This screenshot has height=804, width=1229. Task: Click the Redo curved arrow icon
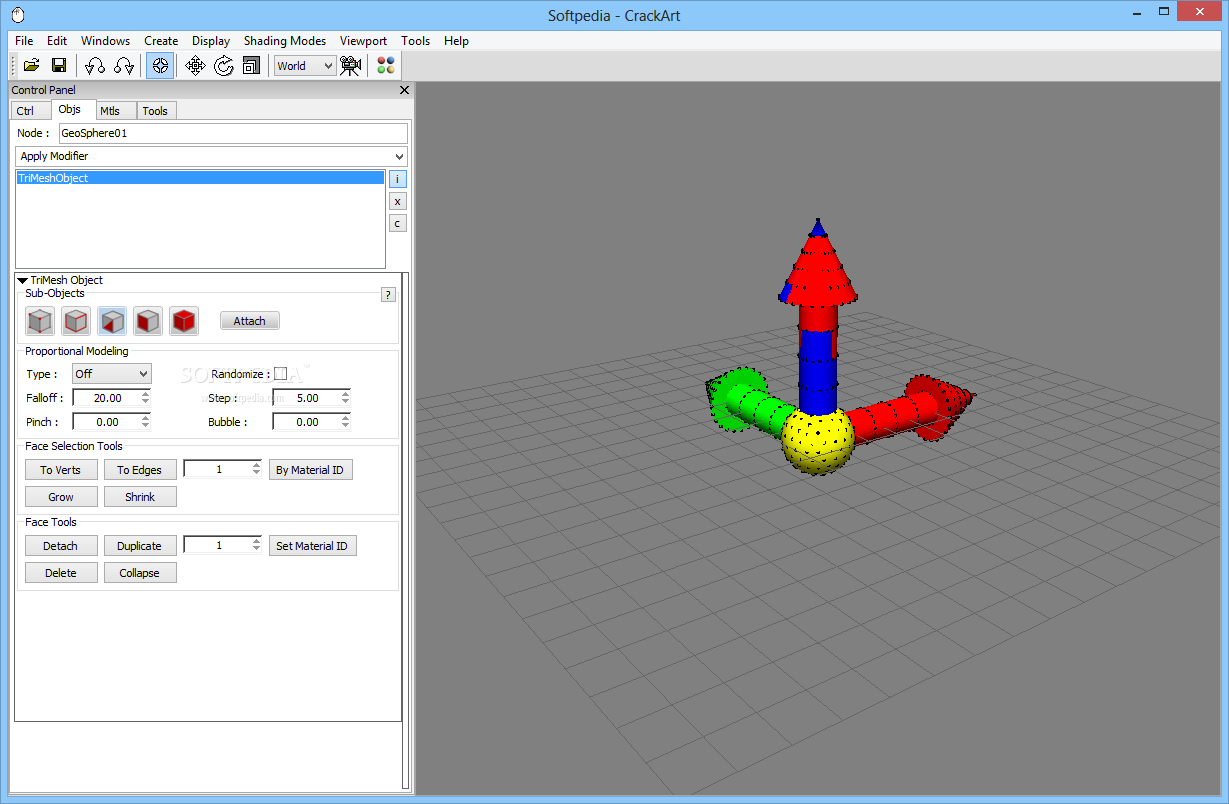pos(124,66)
